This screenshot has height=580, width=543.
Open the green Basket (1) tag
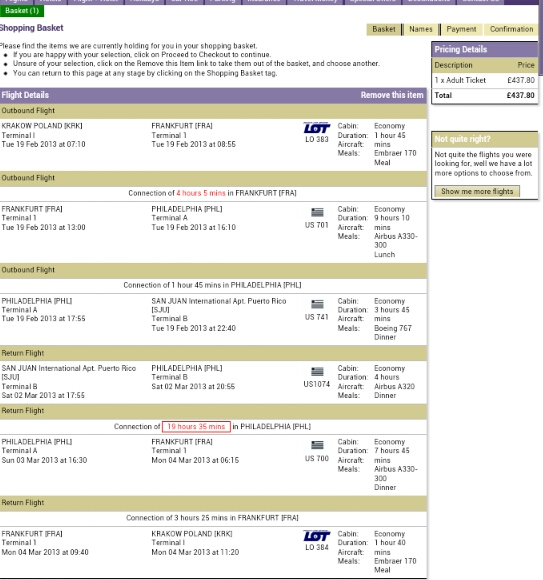pyautogui.click(x=22, y=11)
